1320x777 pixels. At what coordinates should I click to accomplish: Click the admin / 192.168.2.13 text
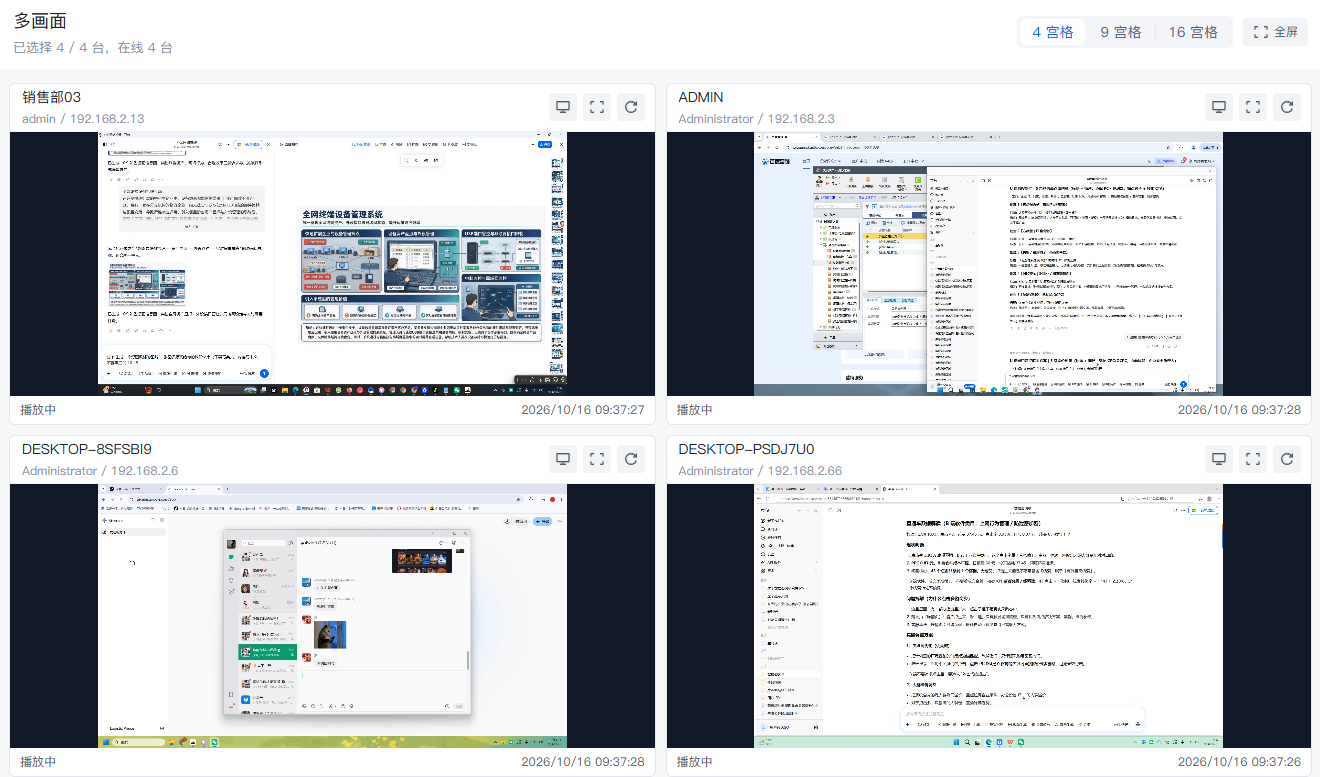click(83, 118)
